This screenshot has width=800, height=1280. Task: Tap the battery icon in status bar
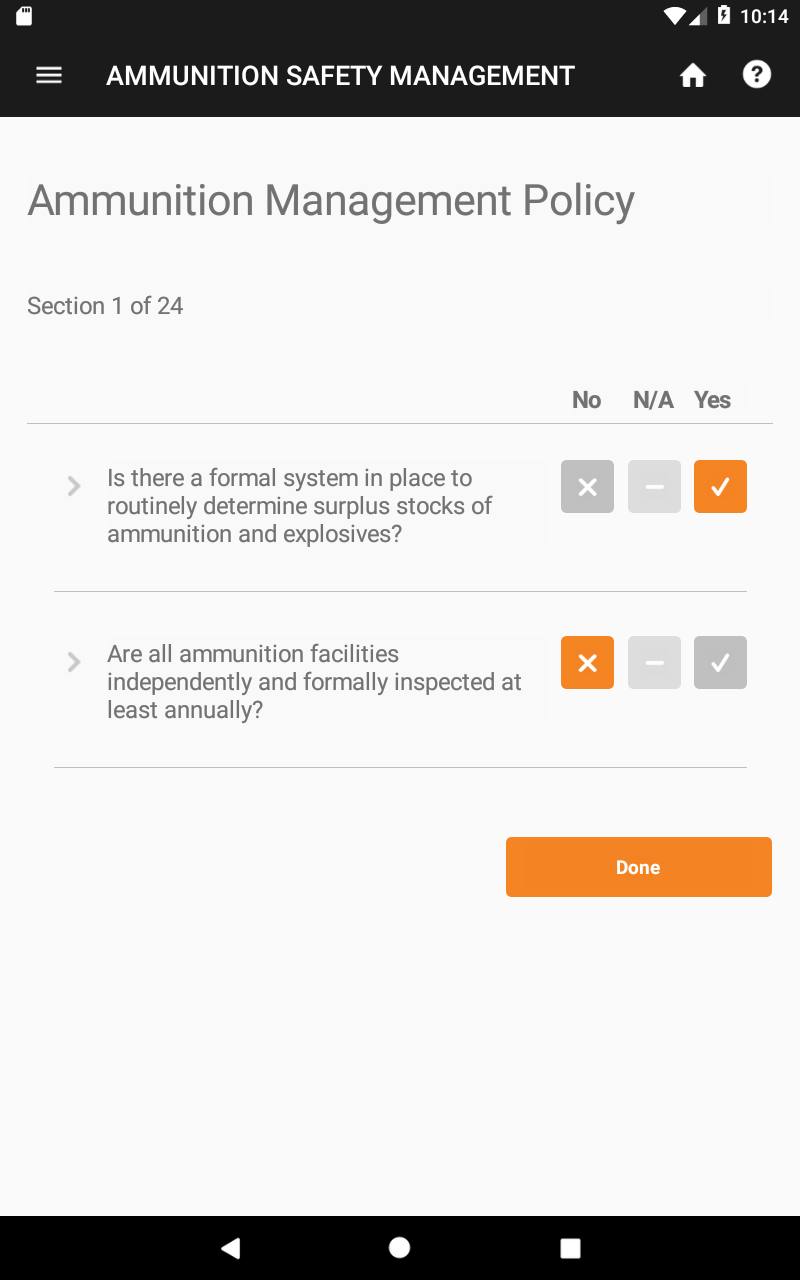tap(723, 16)
